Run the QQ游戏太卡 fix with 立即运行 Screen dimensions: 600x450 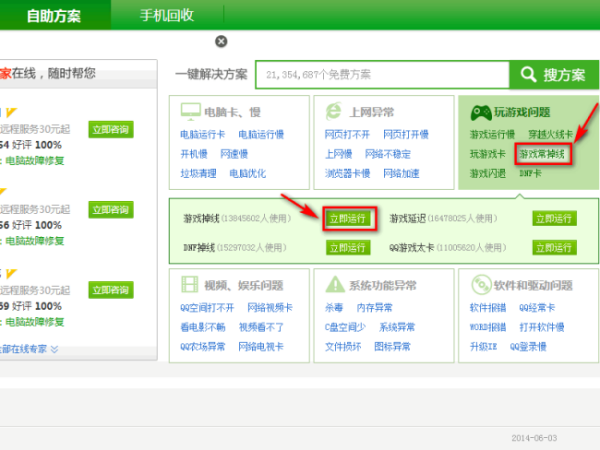(x=554, y=248)
